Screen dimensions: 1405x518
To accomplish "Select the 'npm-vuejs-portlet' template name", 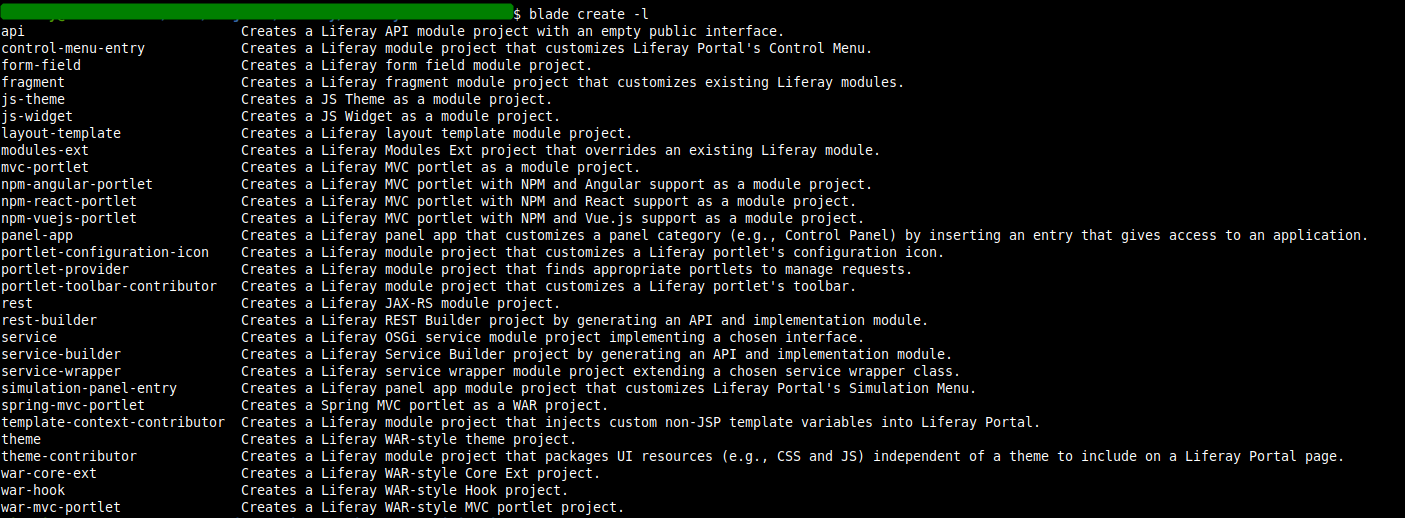I will pos(69,218).
